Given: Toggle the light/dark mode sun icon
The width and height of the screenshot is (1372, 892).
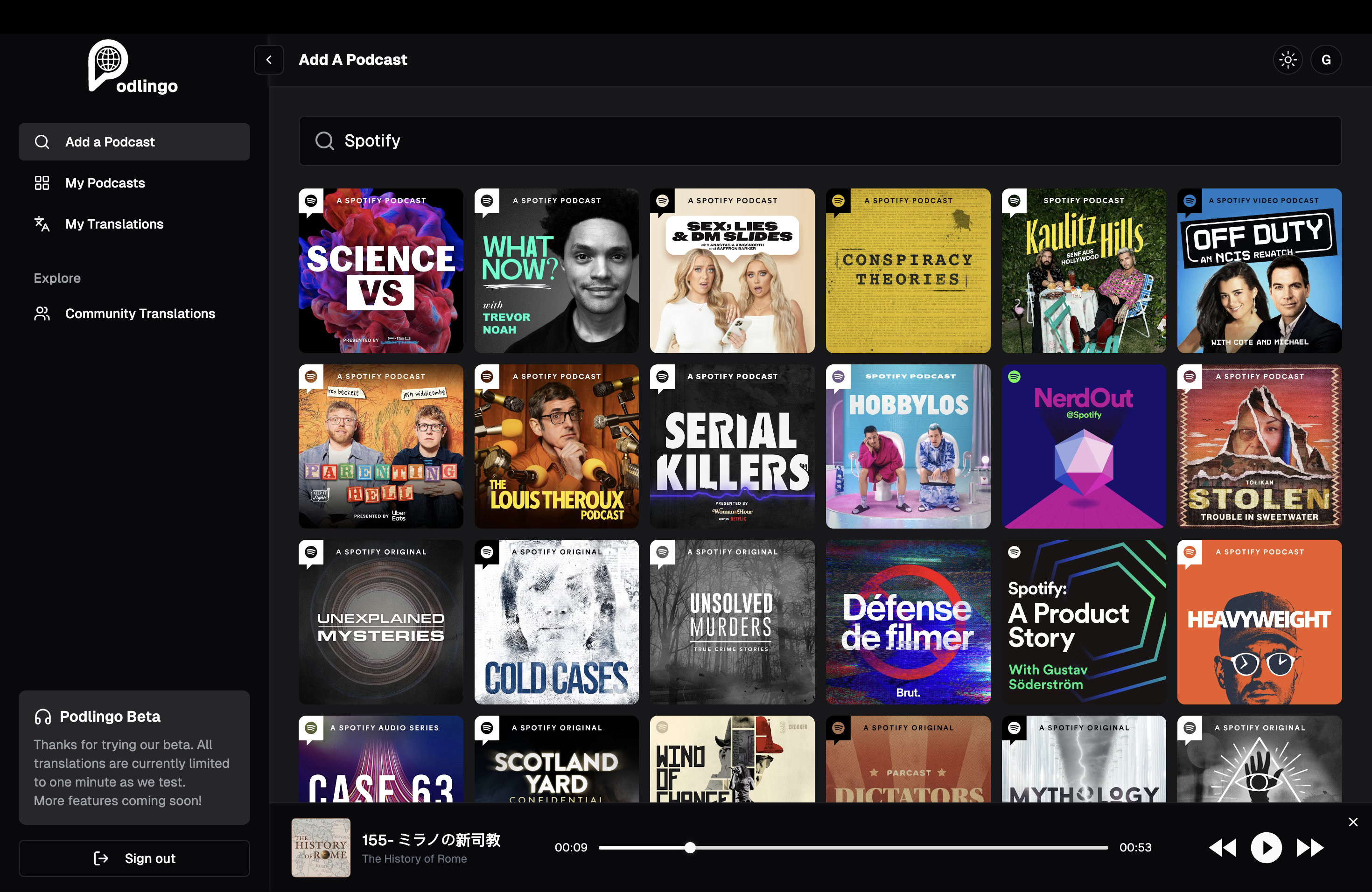Looking at the screenshot, I should click(x=1288, y=59).
